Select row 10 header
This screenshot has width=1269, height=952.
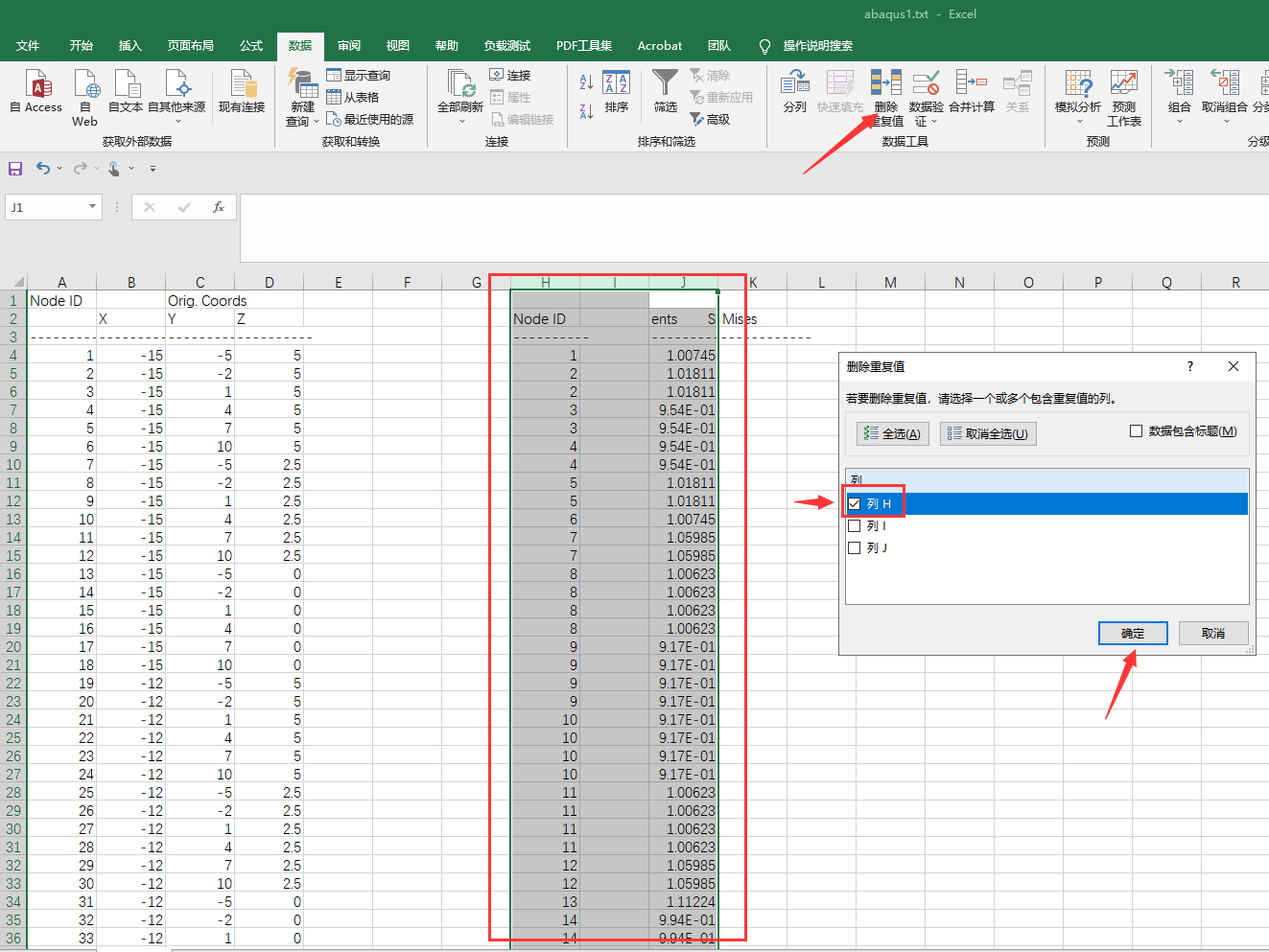click(x=13, y=465)
